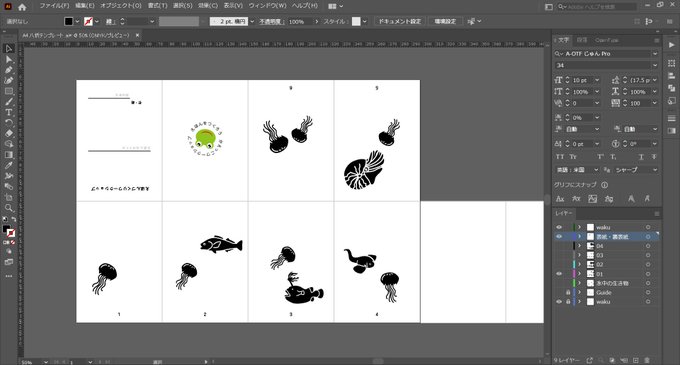Open the 効果(C) menu

(x=208, y=6)
